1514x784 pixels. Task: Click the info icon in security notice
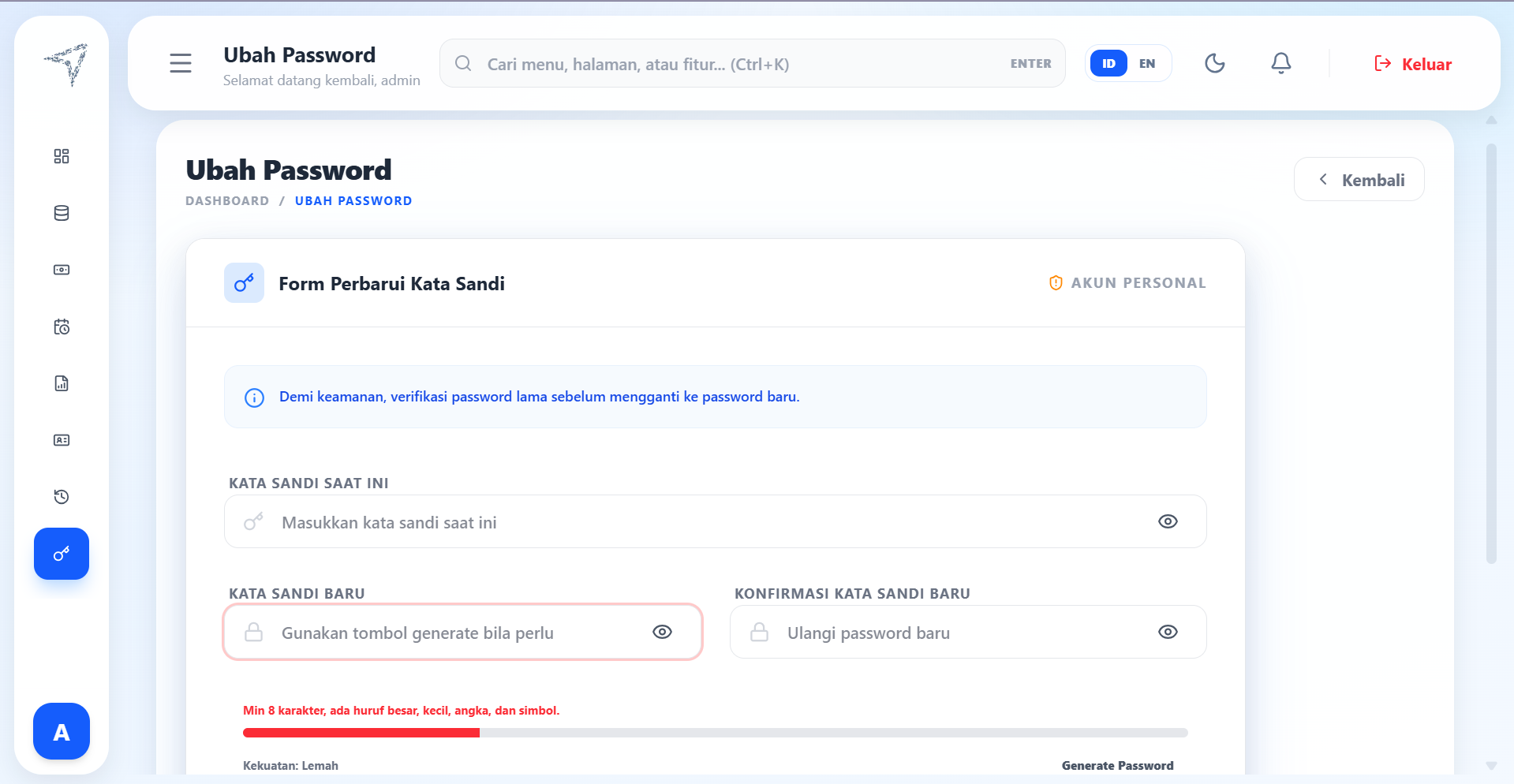tap(254, 398)
